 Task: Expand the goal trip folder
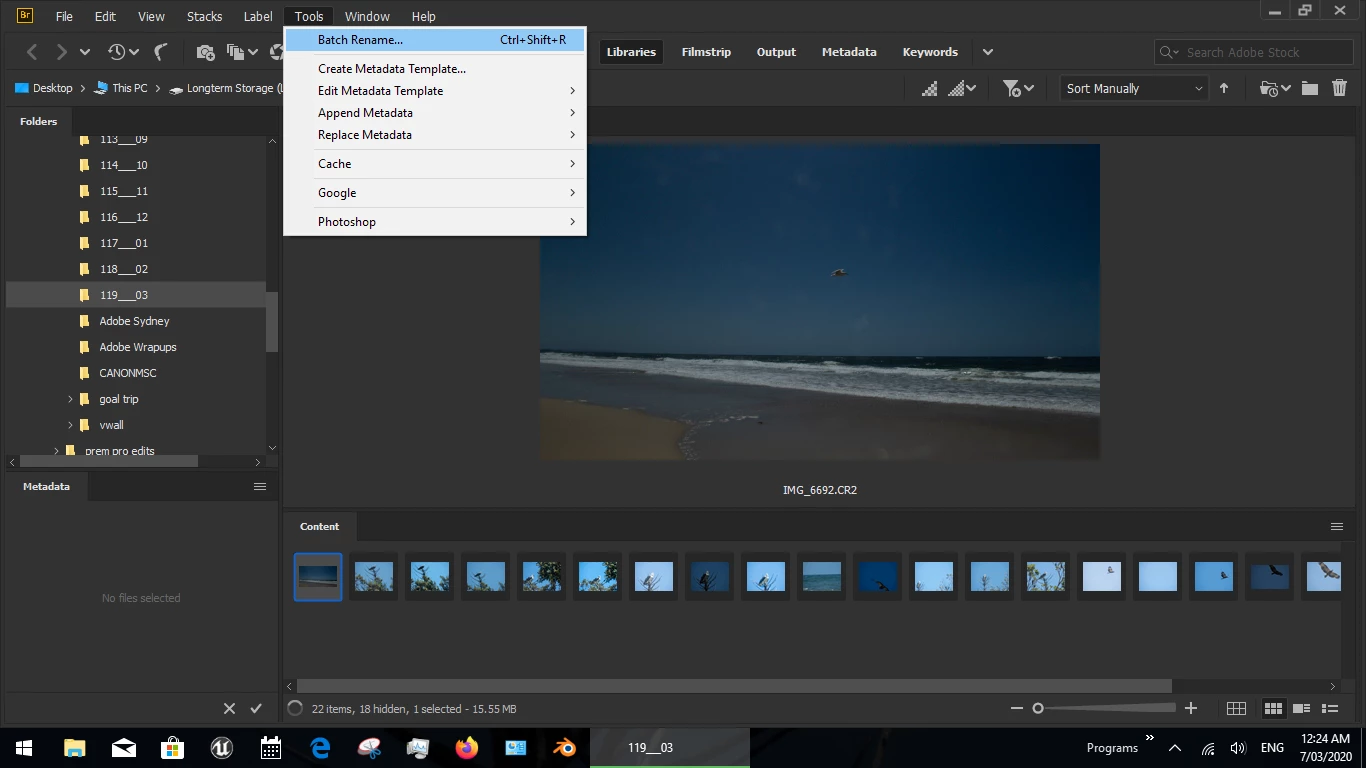[70, 399]
